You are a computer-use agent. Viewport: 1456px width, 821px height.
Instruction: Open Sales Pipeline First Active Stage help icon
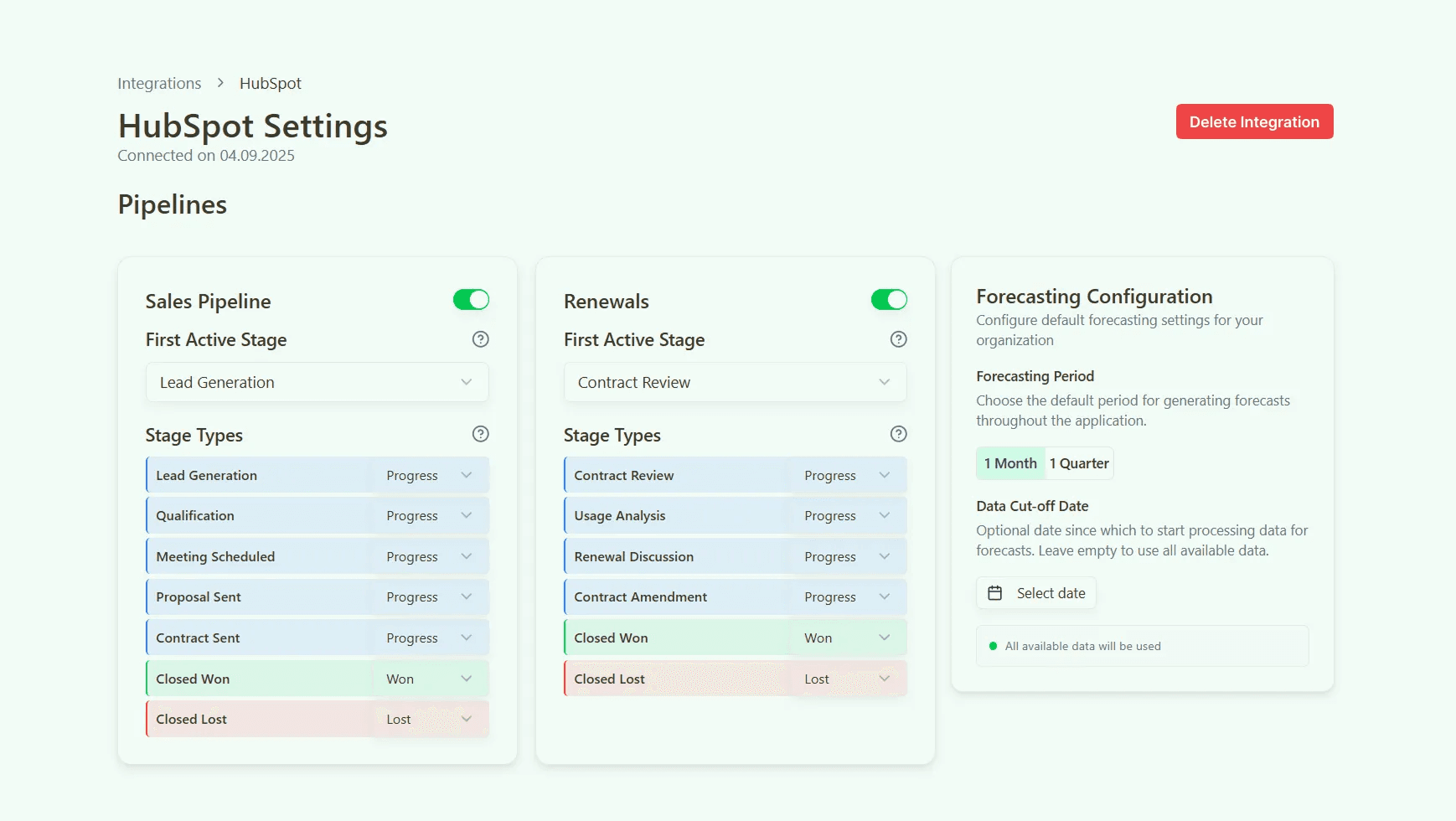tap(480, 339)
